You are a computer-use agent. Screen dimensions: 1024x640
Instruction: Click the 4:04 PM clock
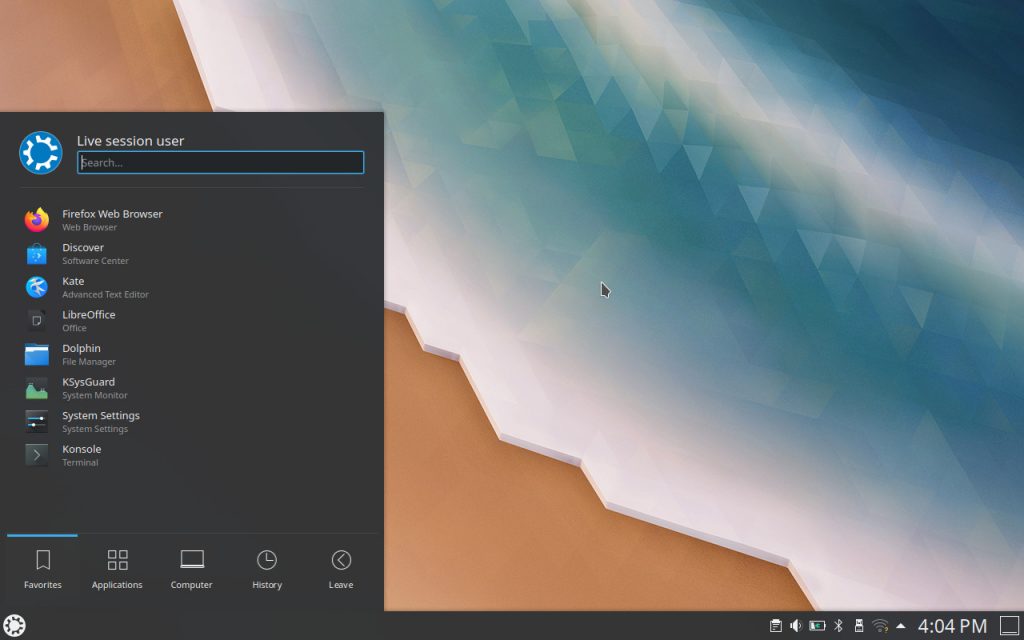coord(952,626)
